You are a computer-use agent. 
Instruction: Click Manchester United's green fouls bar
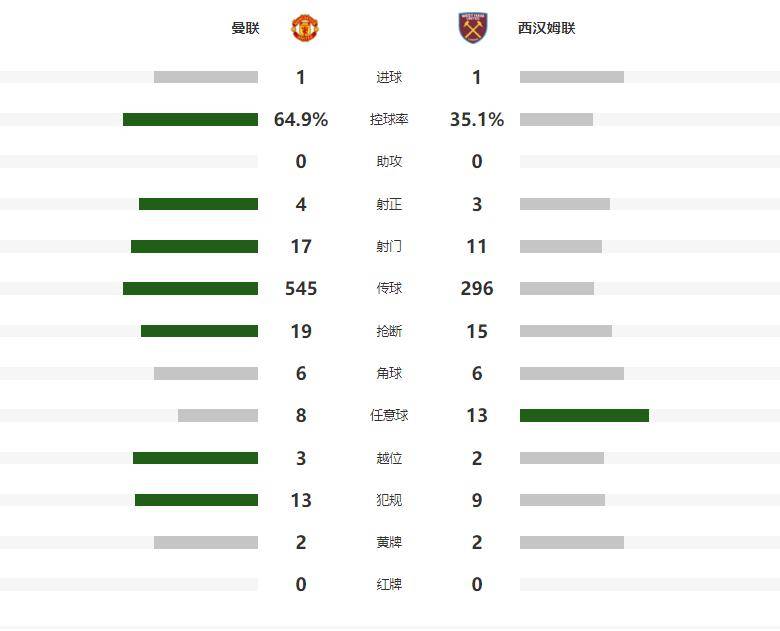(196, 500)
